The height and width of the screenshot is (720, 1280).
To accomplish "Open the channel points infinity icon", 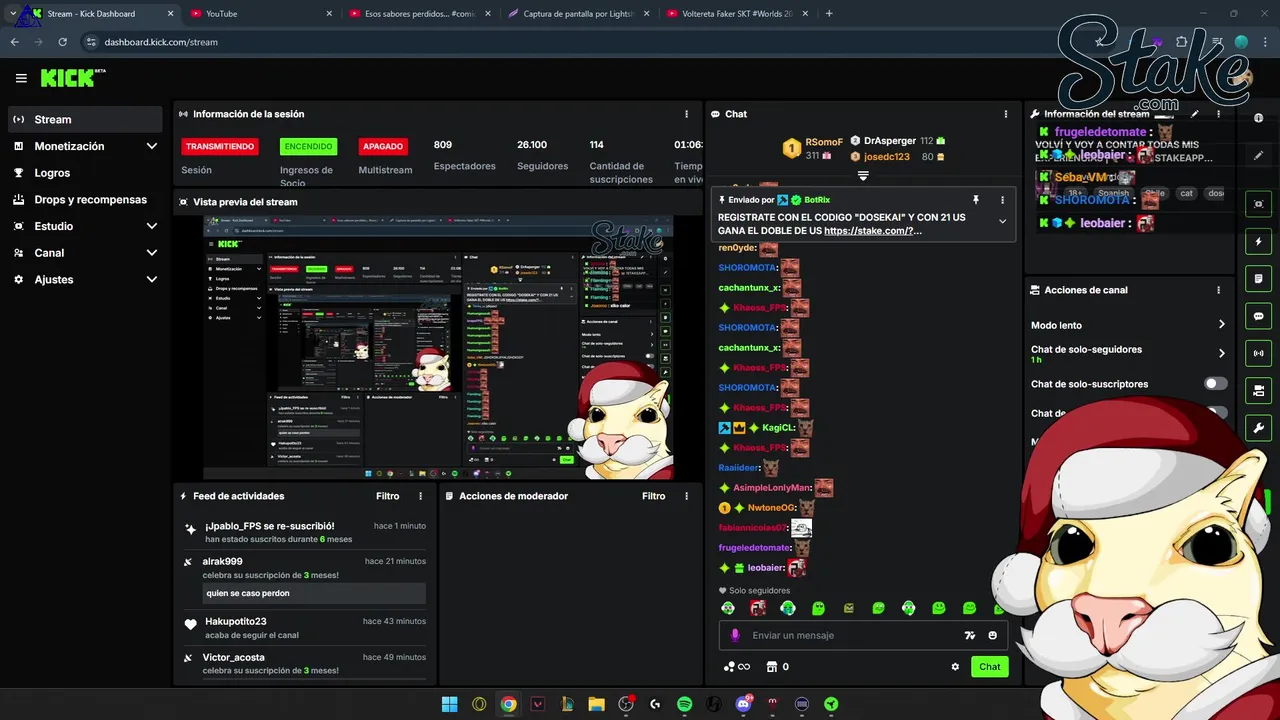I will (x=737, y=667).
